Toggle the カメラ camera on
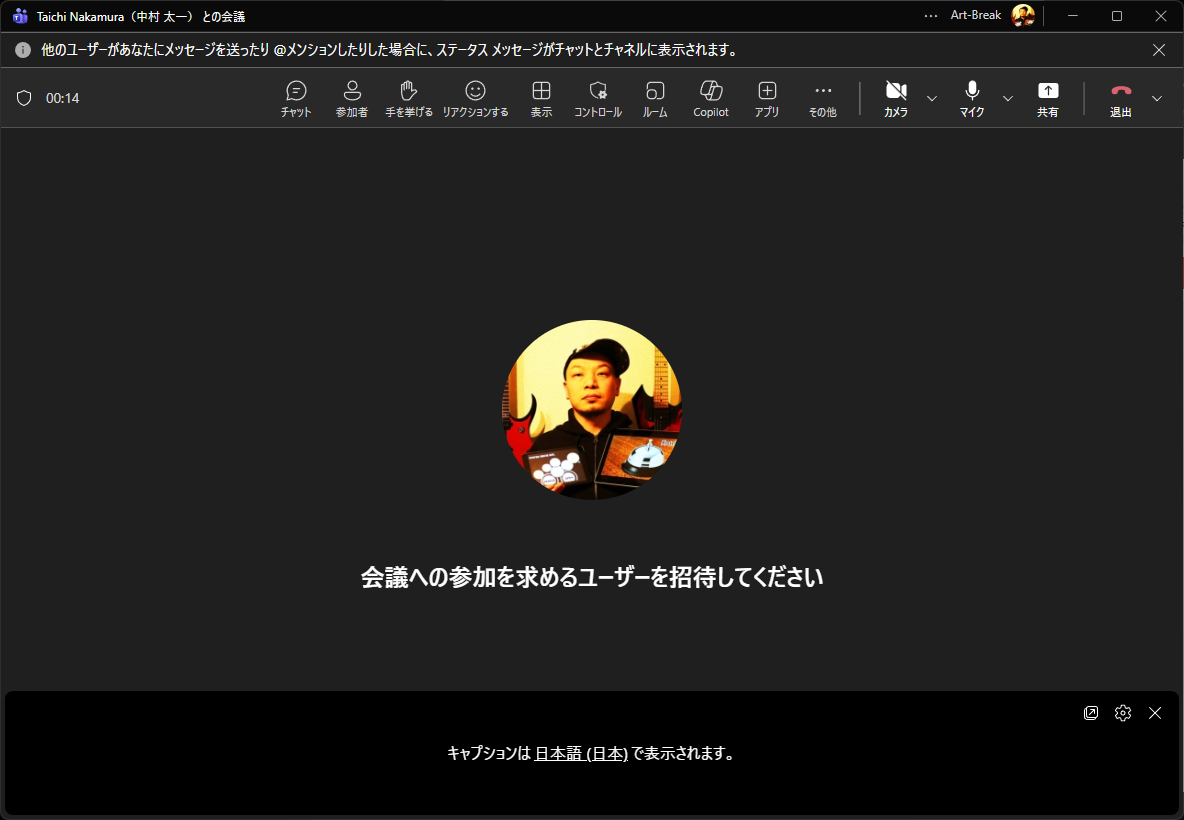1184x820 pixels. pyautogui.click(x=896, y=98)
